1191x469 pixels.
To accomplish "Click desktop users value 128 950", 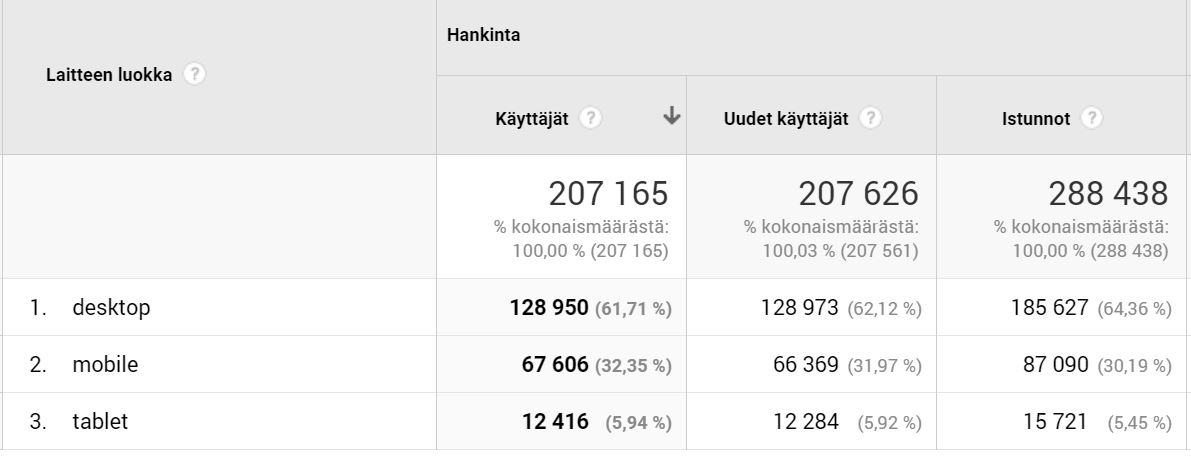I will [x=548, y=307].
